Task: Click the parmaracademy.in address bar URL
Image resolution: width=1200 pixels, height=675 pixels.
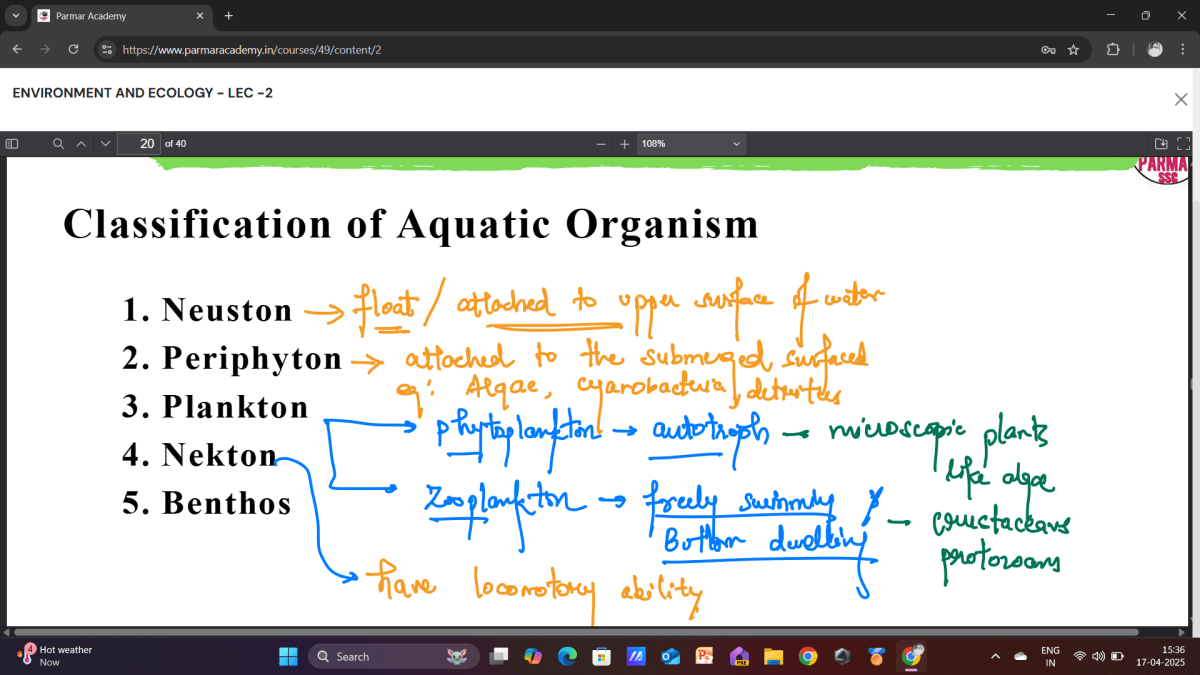Action: point(251,49)
